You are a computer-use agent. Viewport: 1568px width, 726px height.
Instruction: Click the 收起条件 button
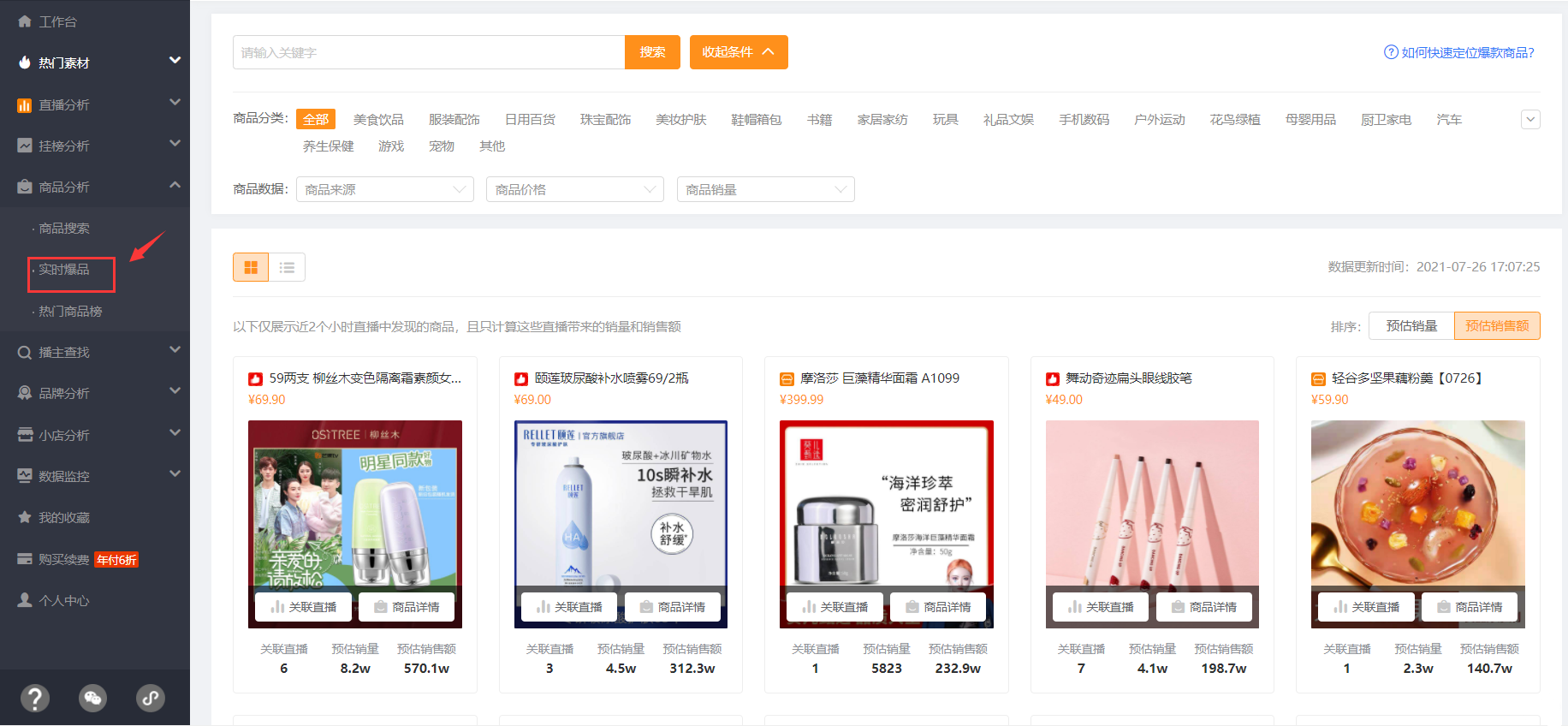point(739,52)
